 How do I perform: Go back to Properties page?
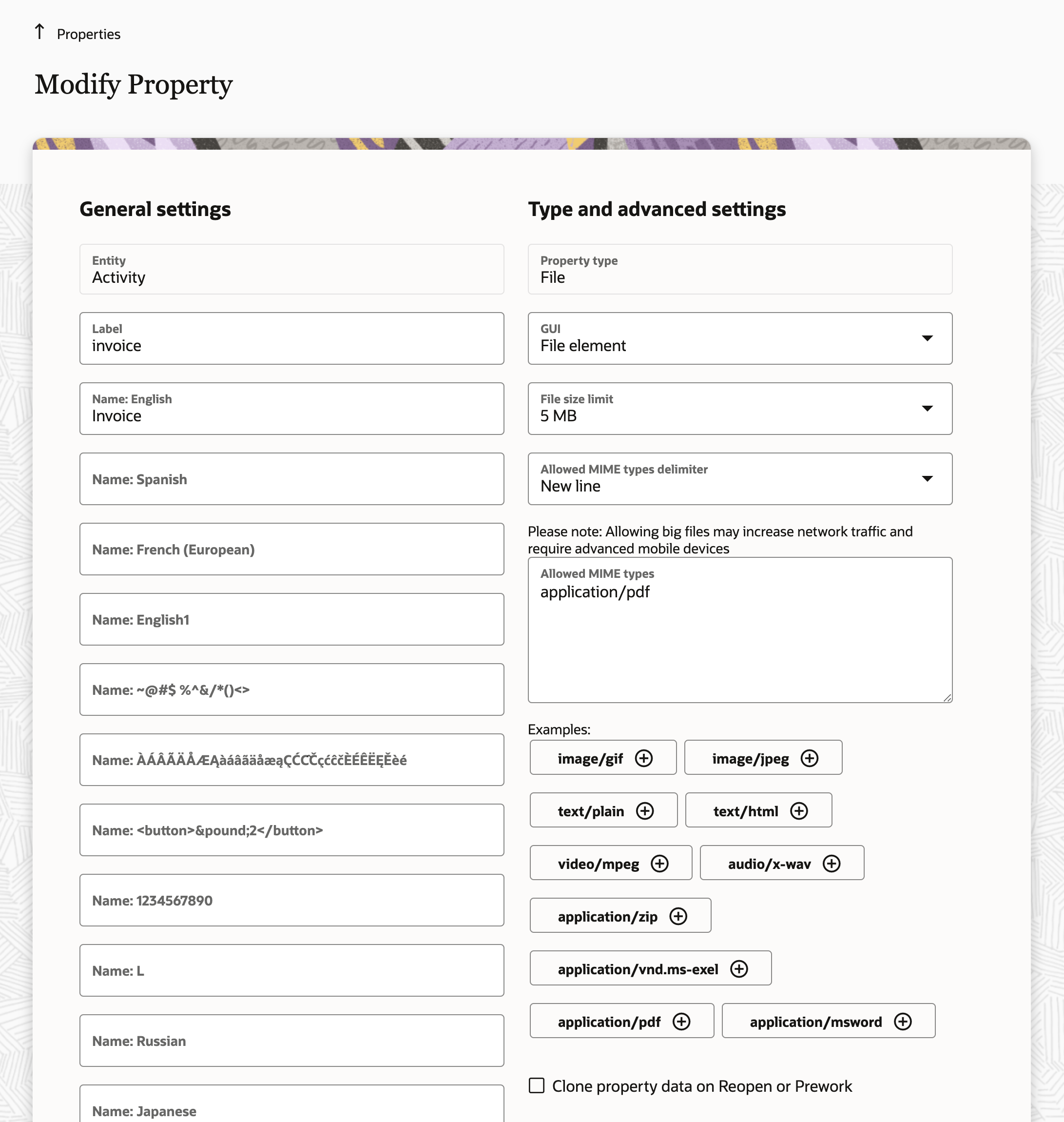click(89, 34)
